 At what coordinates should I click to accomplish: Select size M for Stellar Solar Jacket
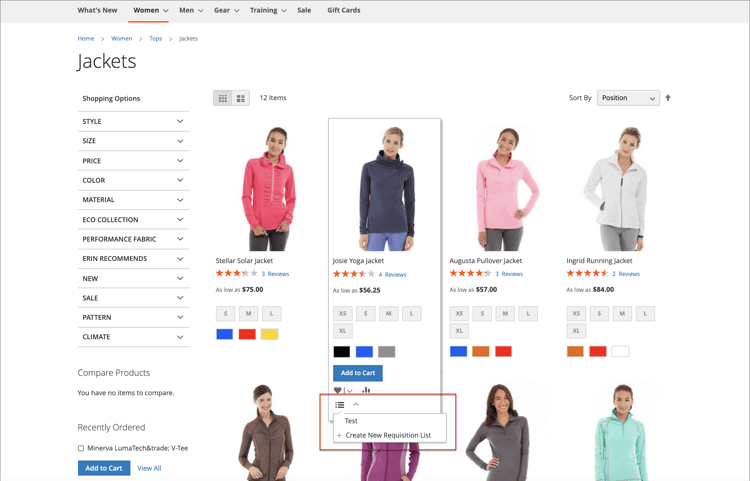click(248, 314)
